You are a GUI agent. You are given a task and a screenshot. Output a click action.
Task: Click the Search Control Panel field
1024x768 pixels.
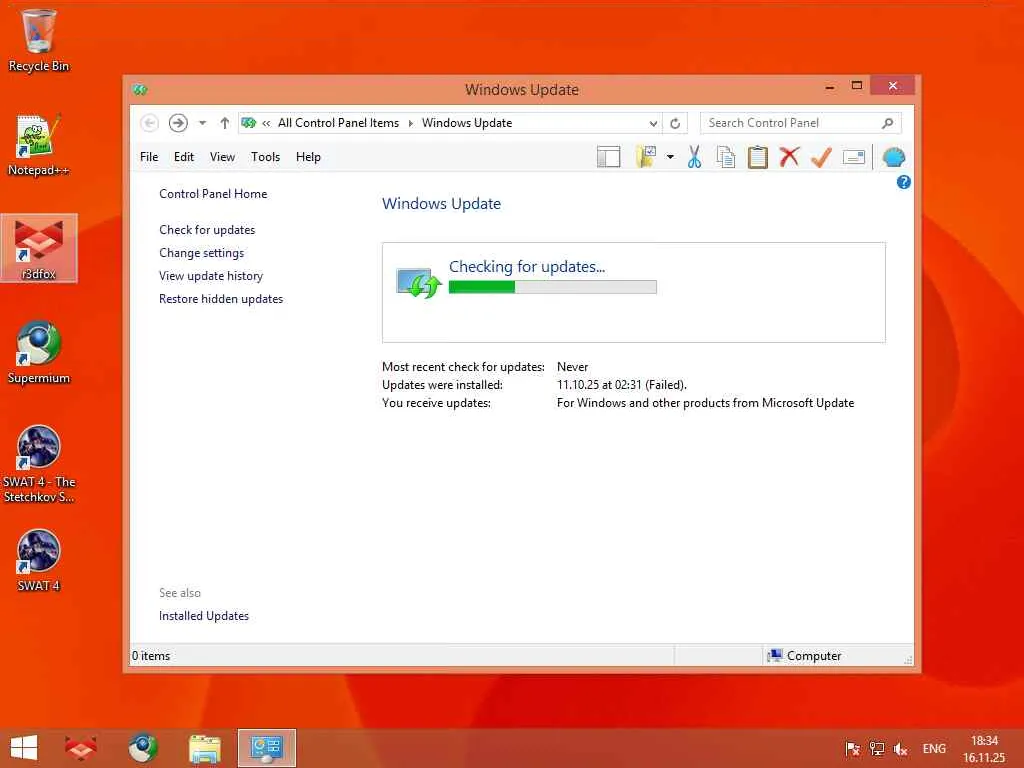(x=801, y=123)
